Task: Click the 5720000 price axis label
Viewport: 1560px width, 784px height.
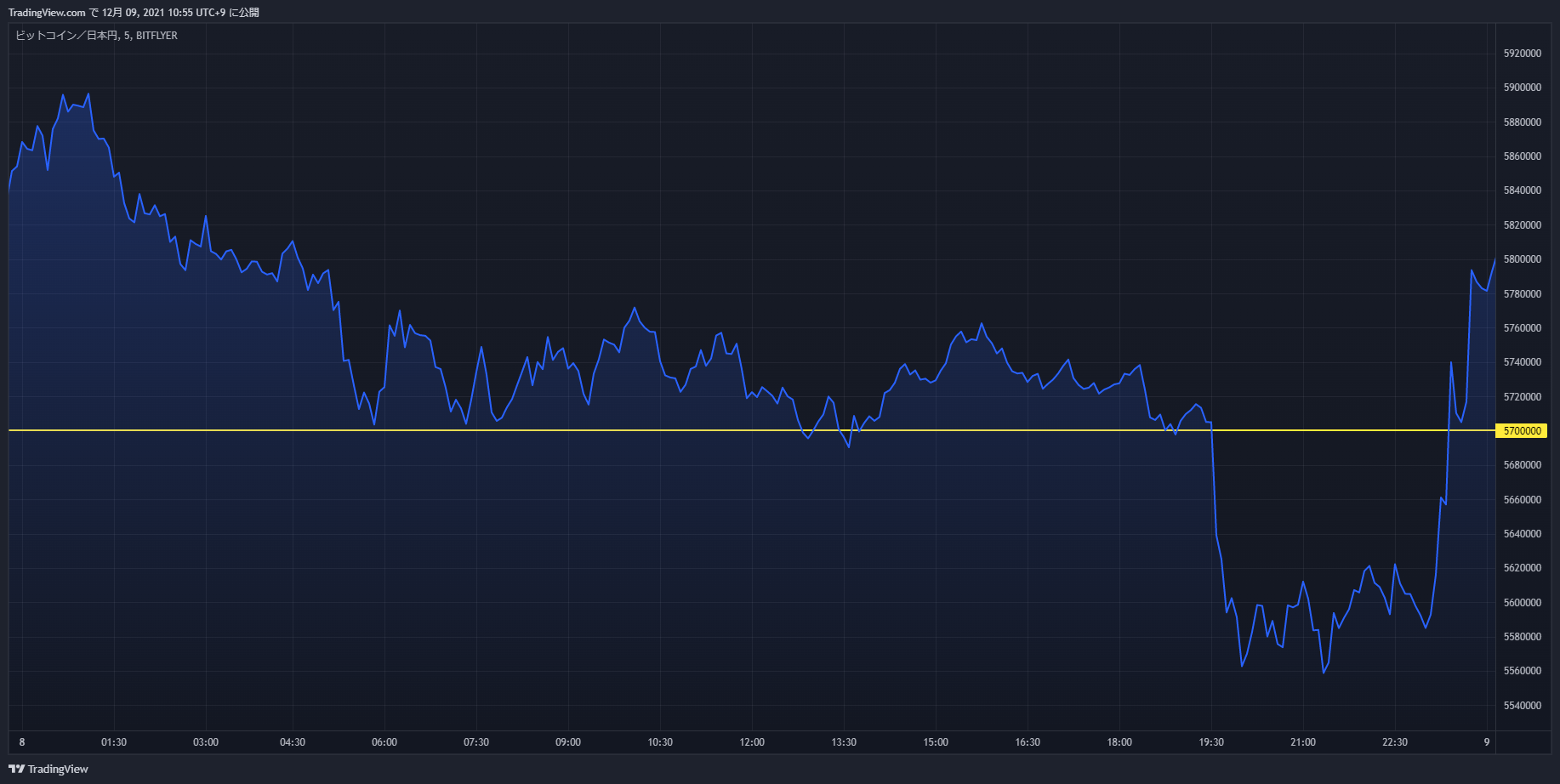Action: pyautogui.click(x=1523, y=397)
